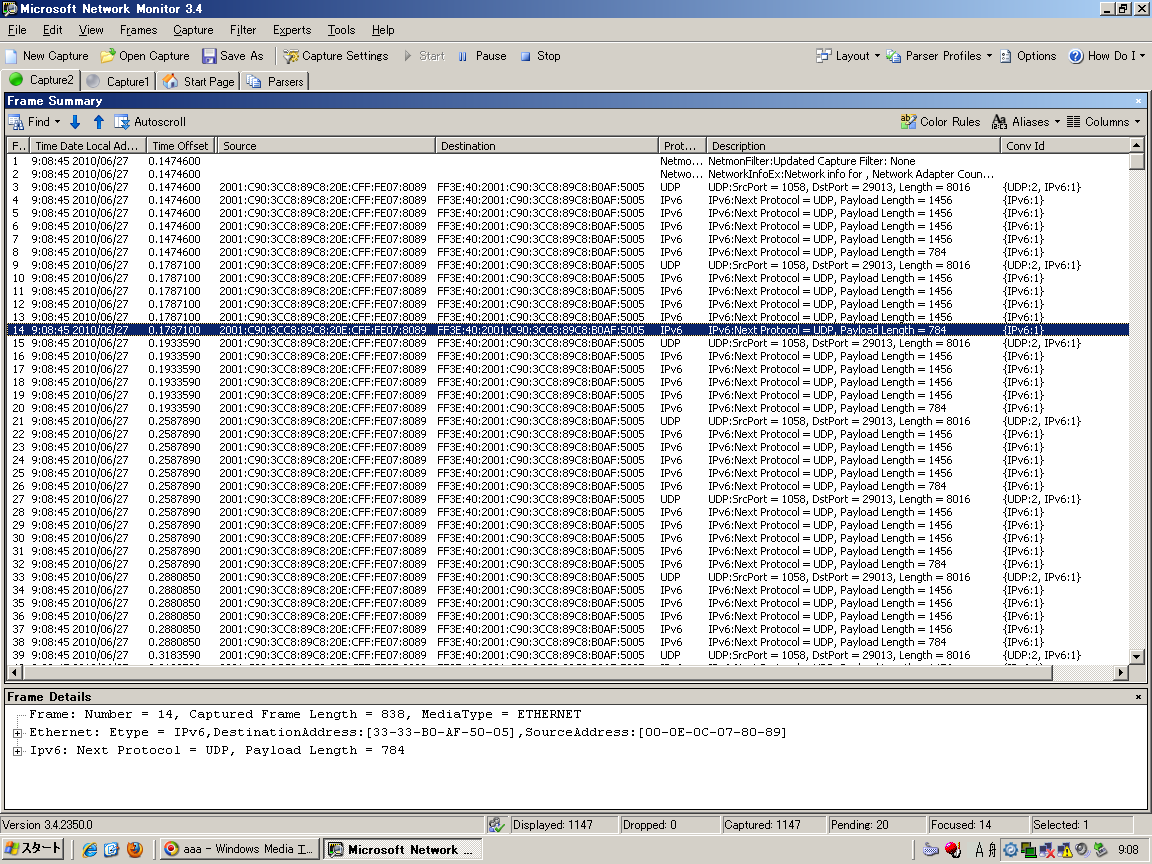Image resolution: width=1152 pixels, height=864 pixels.
Task: Sort by the Source column header
Action: [326, 146]
